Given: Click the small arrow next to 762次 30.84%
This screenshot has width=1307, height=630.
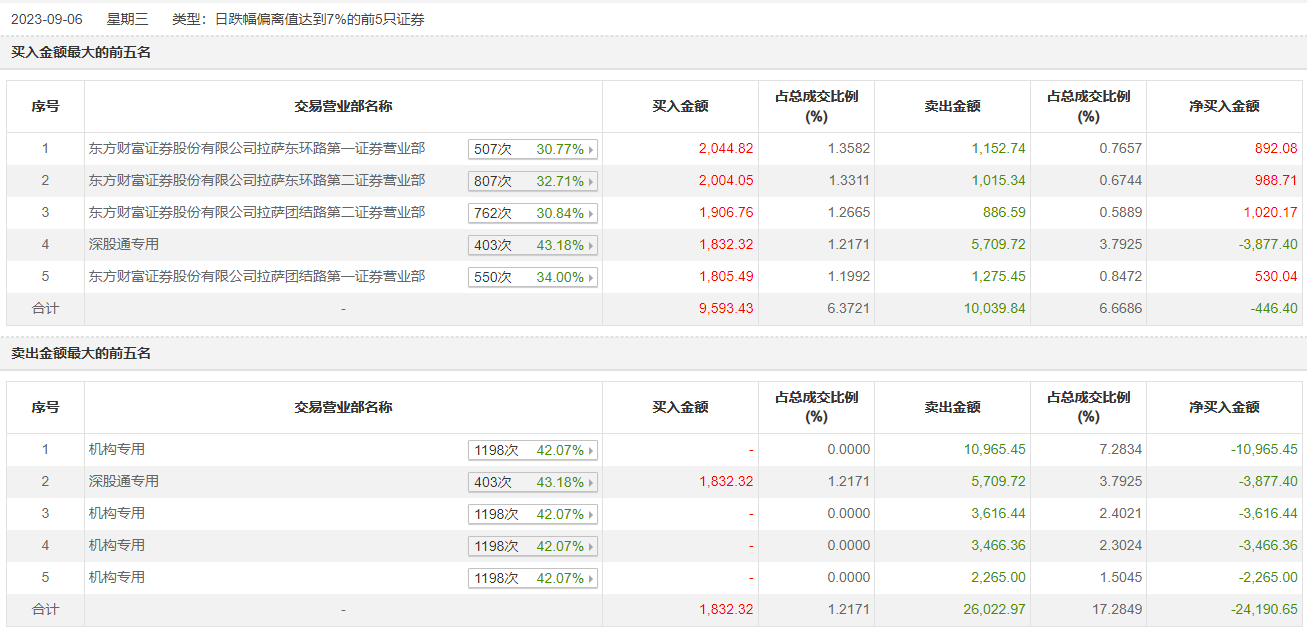Looking at the screenshot, I should tap(591, 214).
